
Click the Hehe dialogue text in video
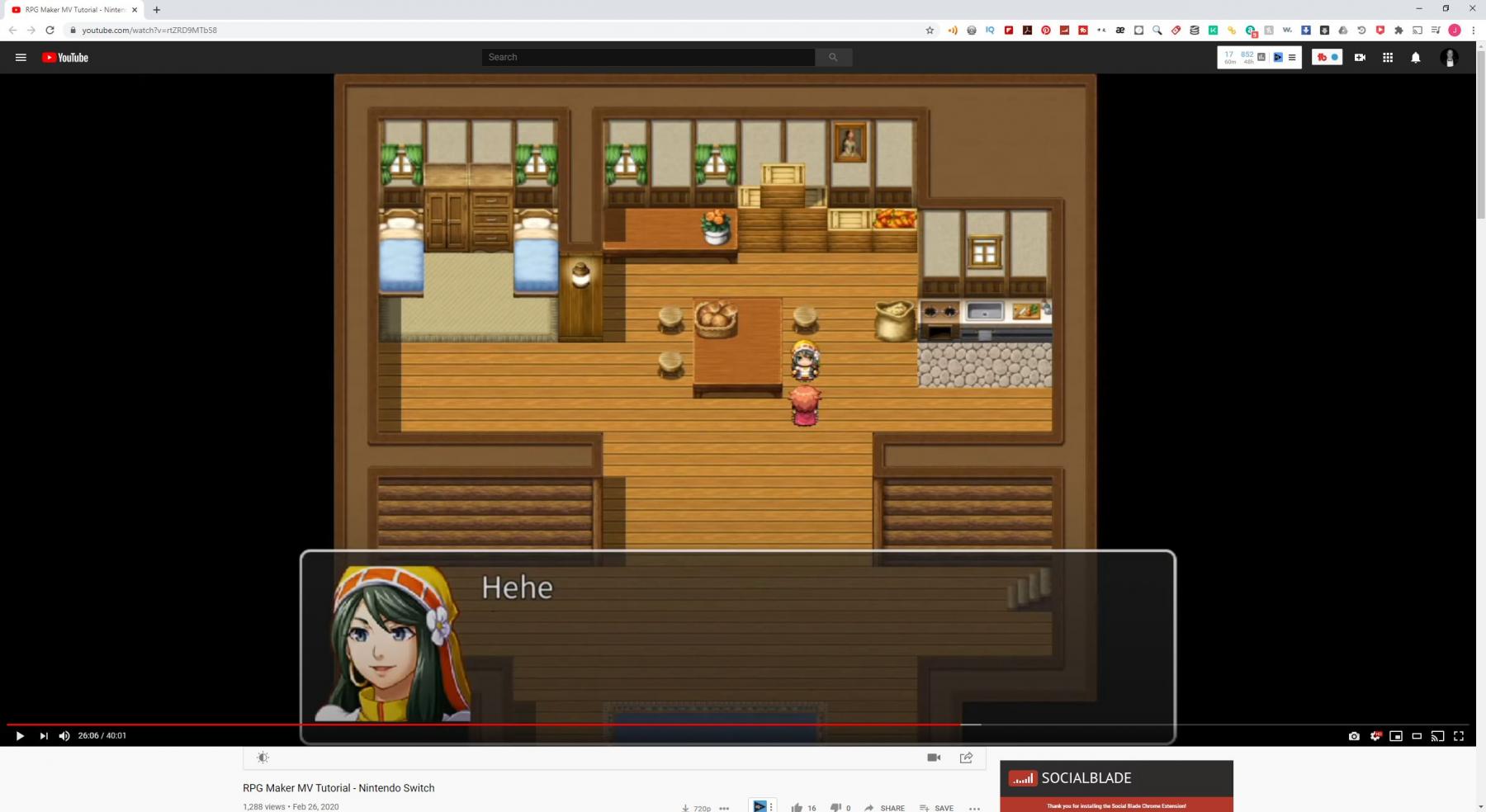point(518,588)
